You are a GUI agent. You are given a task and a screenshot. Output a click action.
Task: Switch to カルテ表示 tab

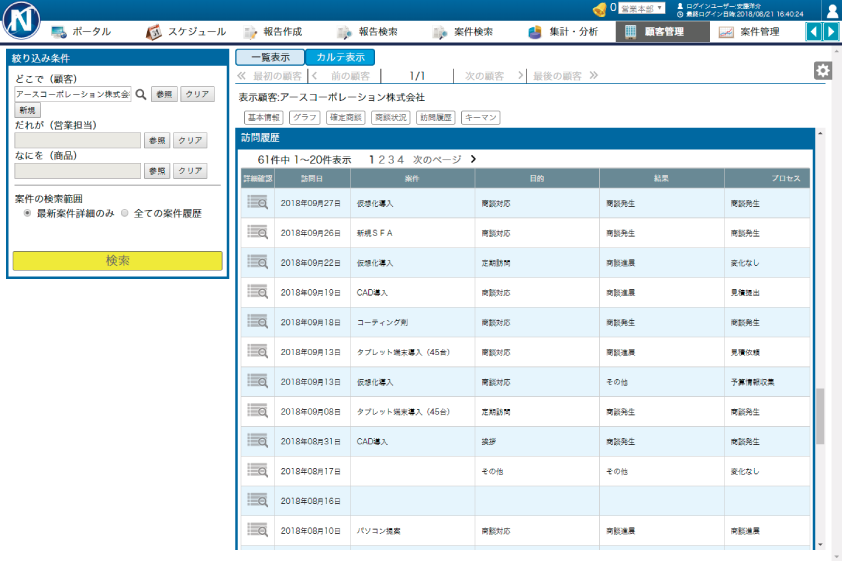point(340,57)
